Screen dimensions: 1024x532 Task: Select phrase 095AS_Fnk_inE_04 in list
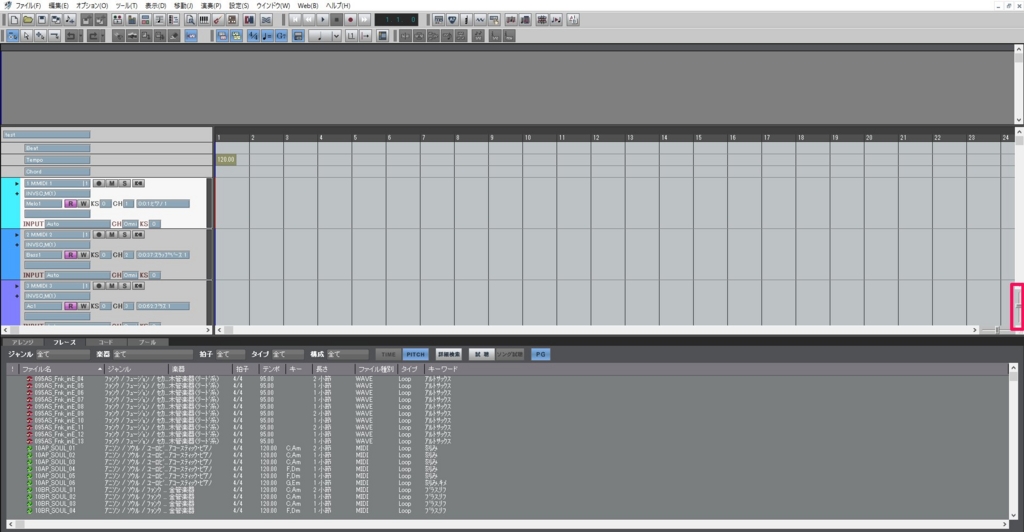[59, 379]
